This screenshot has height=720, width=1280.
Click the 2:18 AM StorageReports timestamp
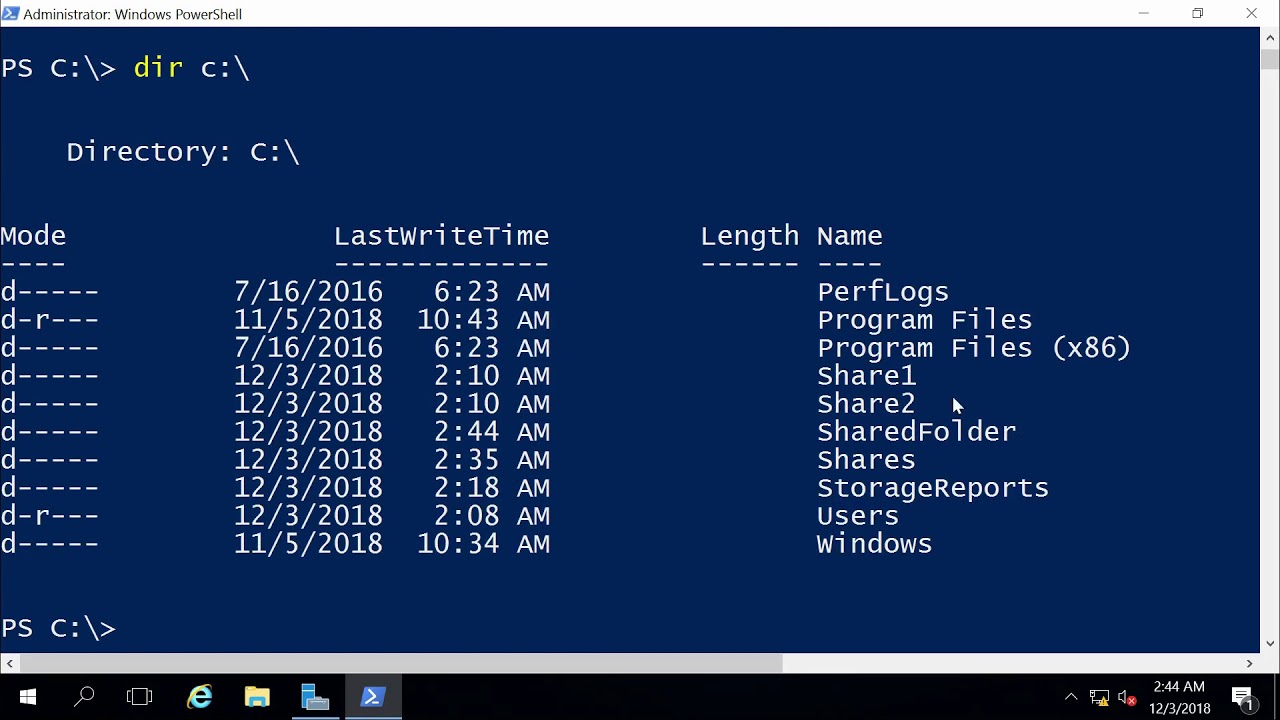(x=491, y=488)
